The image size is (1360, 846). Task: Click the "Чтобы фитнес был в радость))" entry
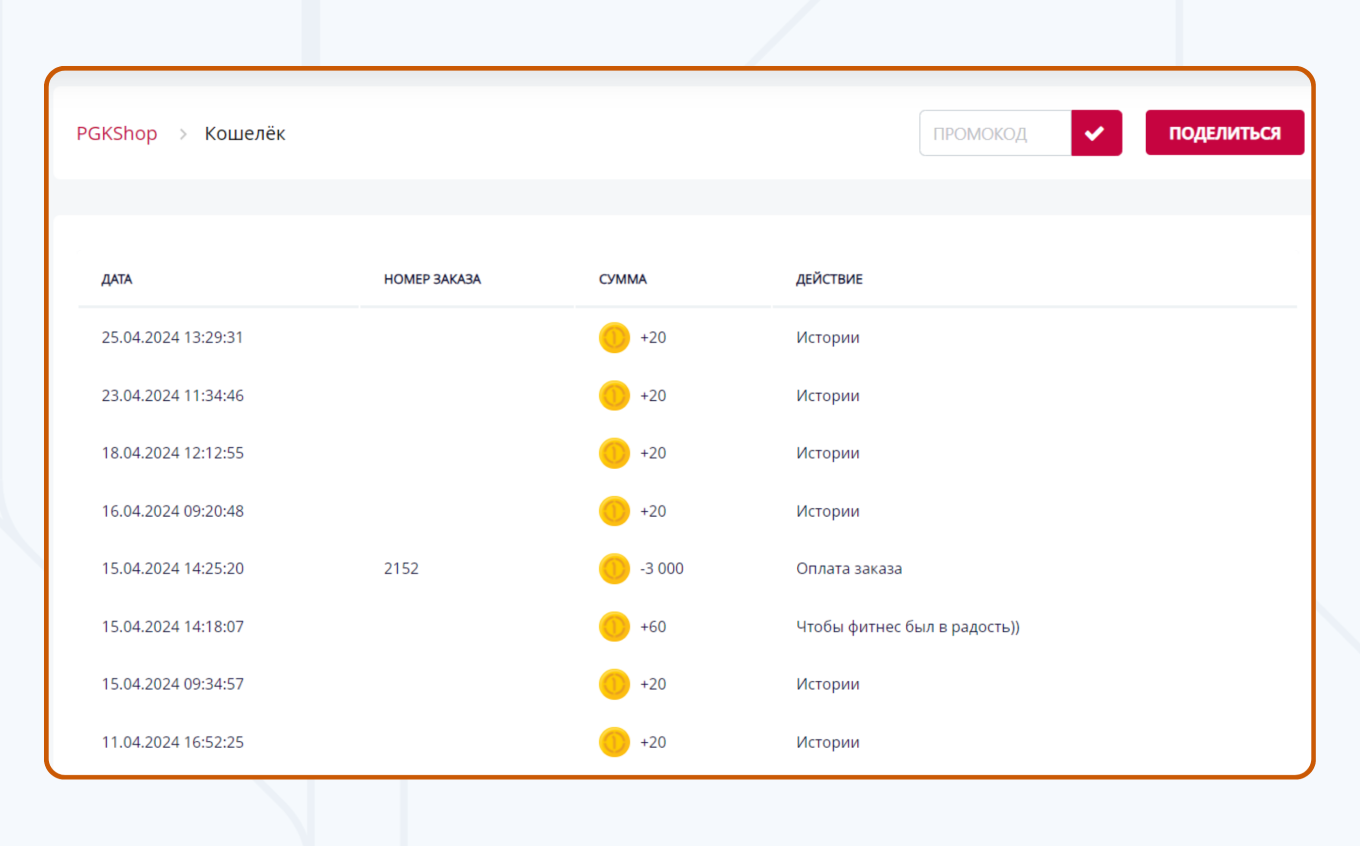point(907,627)
